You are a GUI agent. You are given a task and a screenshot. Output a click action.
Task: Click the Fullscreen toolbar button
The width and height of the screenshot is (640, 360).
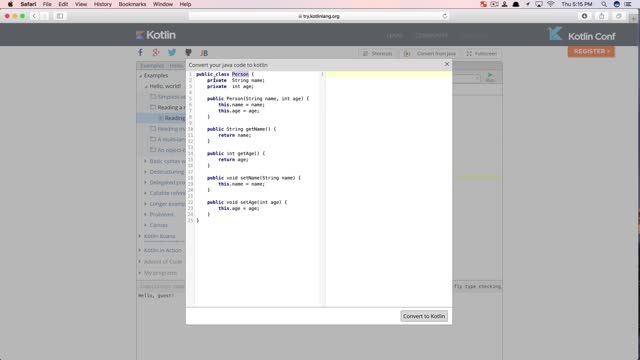tap(482, 53)
